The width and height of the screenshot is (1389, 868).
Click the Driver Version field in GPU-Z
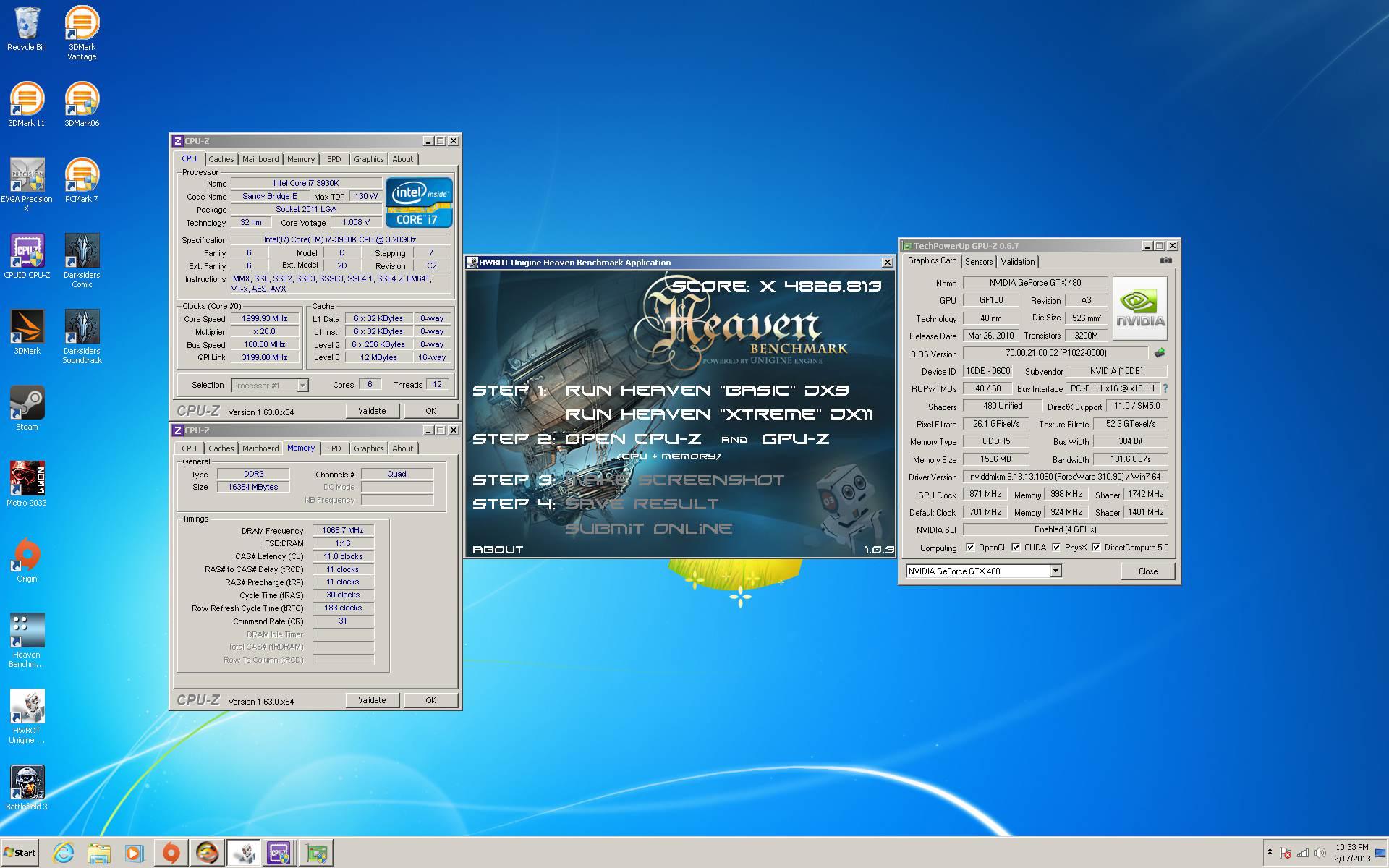click(x=1065, y=477)
